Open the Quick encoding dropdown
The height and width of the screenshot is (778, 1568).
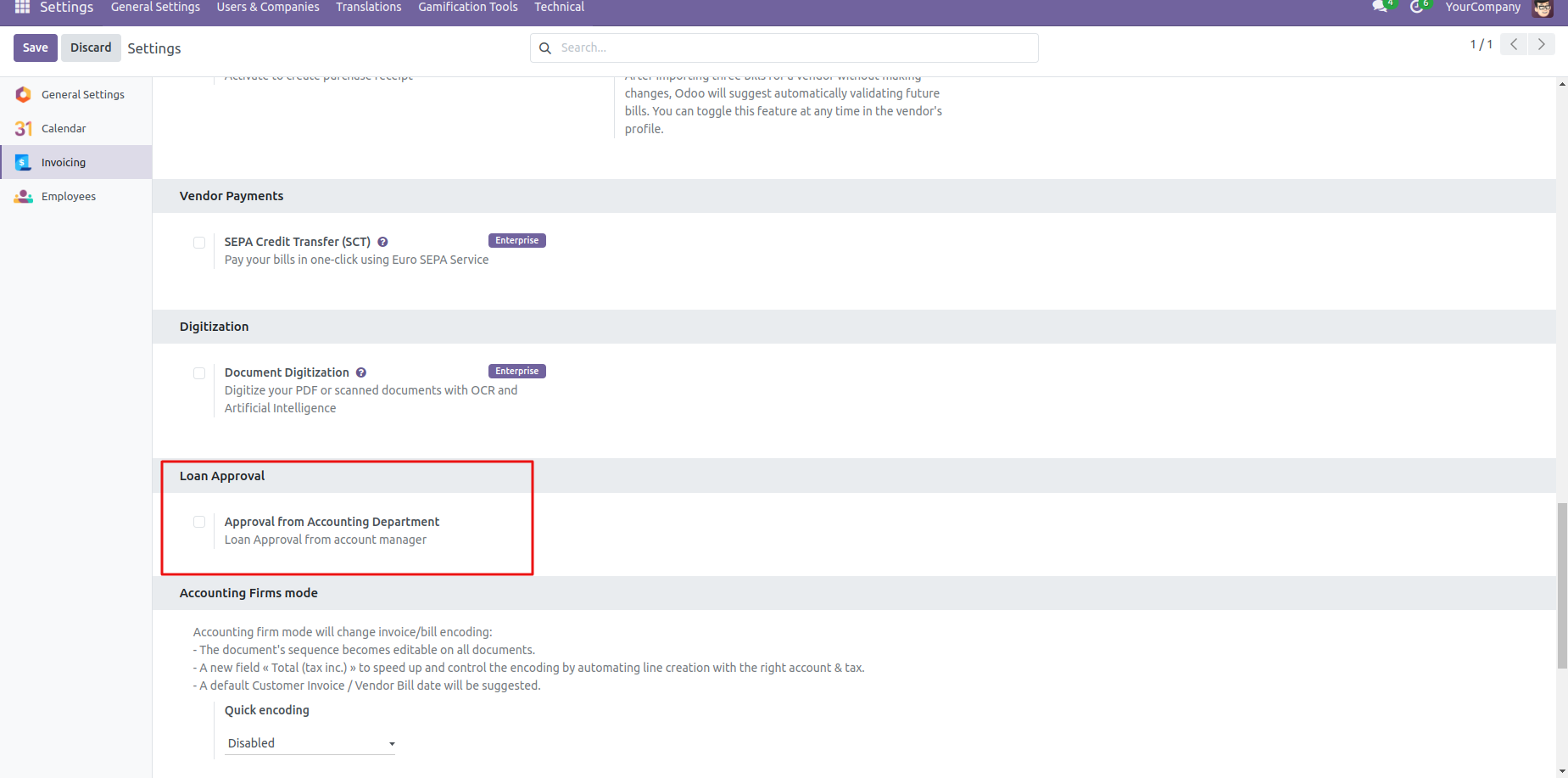(310, 743)
